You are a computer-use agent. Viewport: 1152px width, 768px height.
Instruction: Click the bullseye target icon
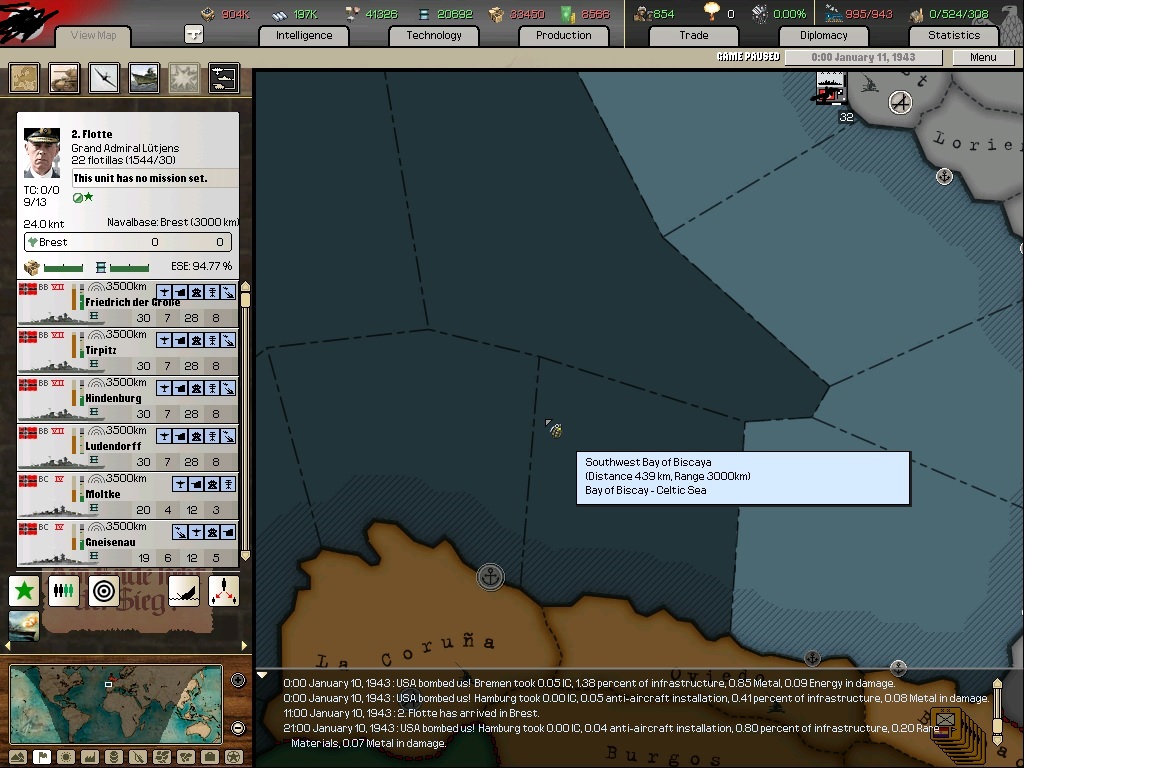pos(104,591)
